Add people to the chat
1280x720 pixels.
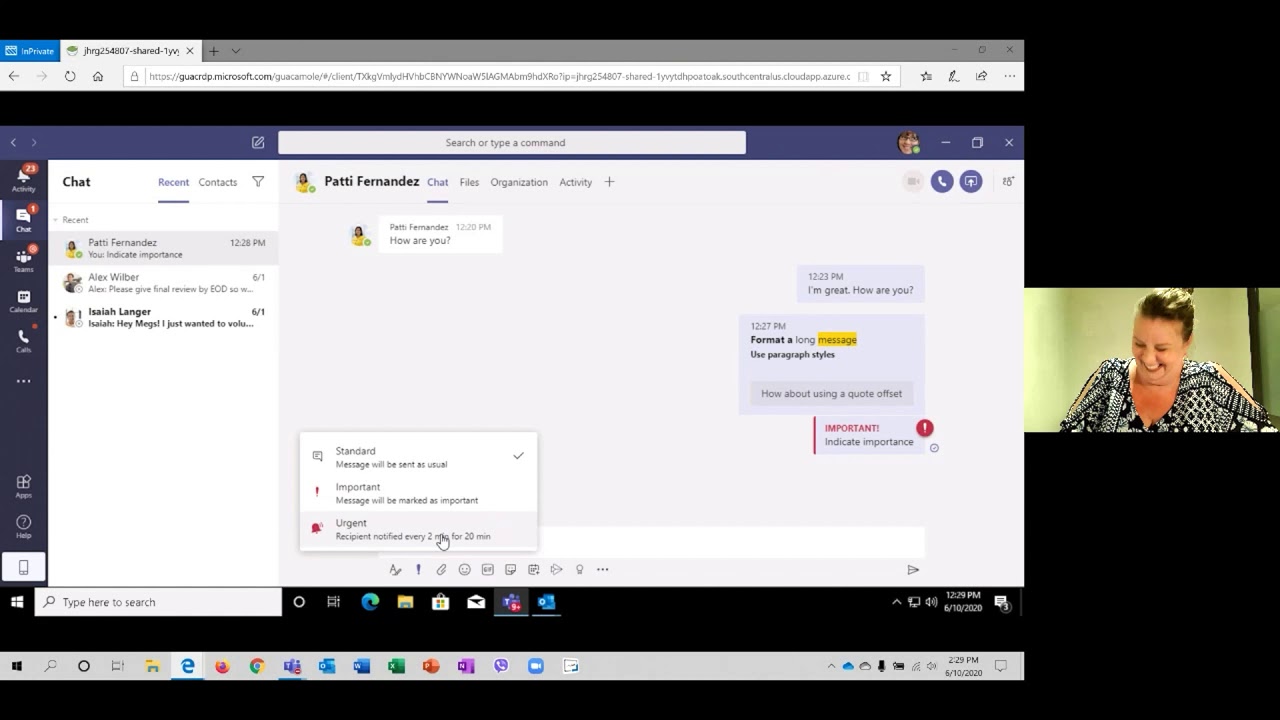click(x=1008, y=181)
